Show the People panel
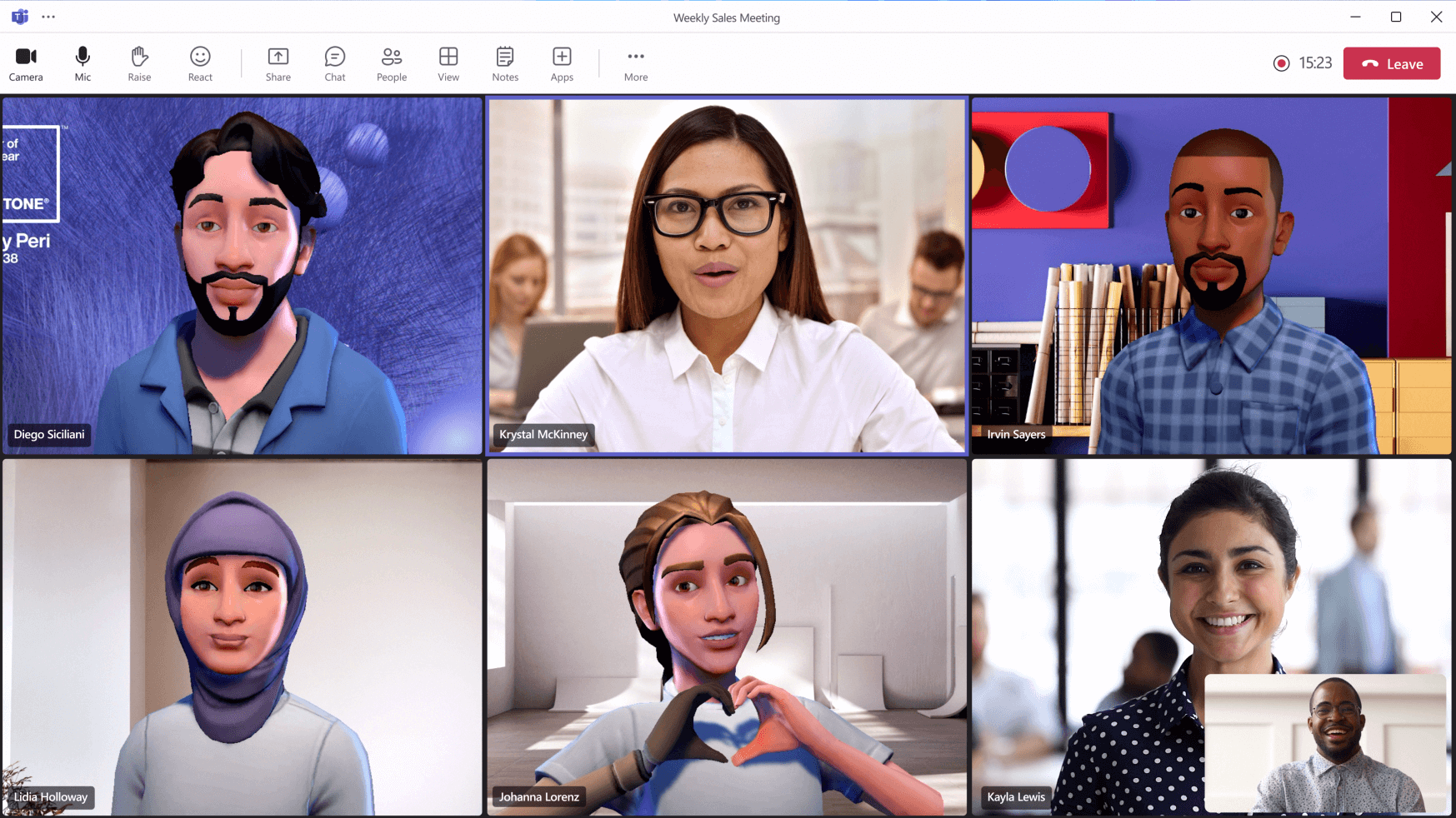Screen dimensions: 1456x818 (391, 62)
